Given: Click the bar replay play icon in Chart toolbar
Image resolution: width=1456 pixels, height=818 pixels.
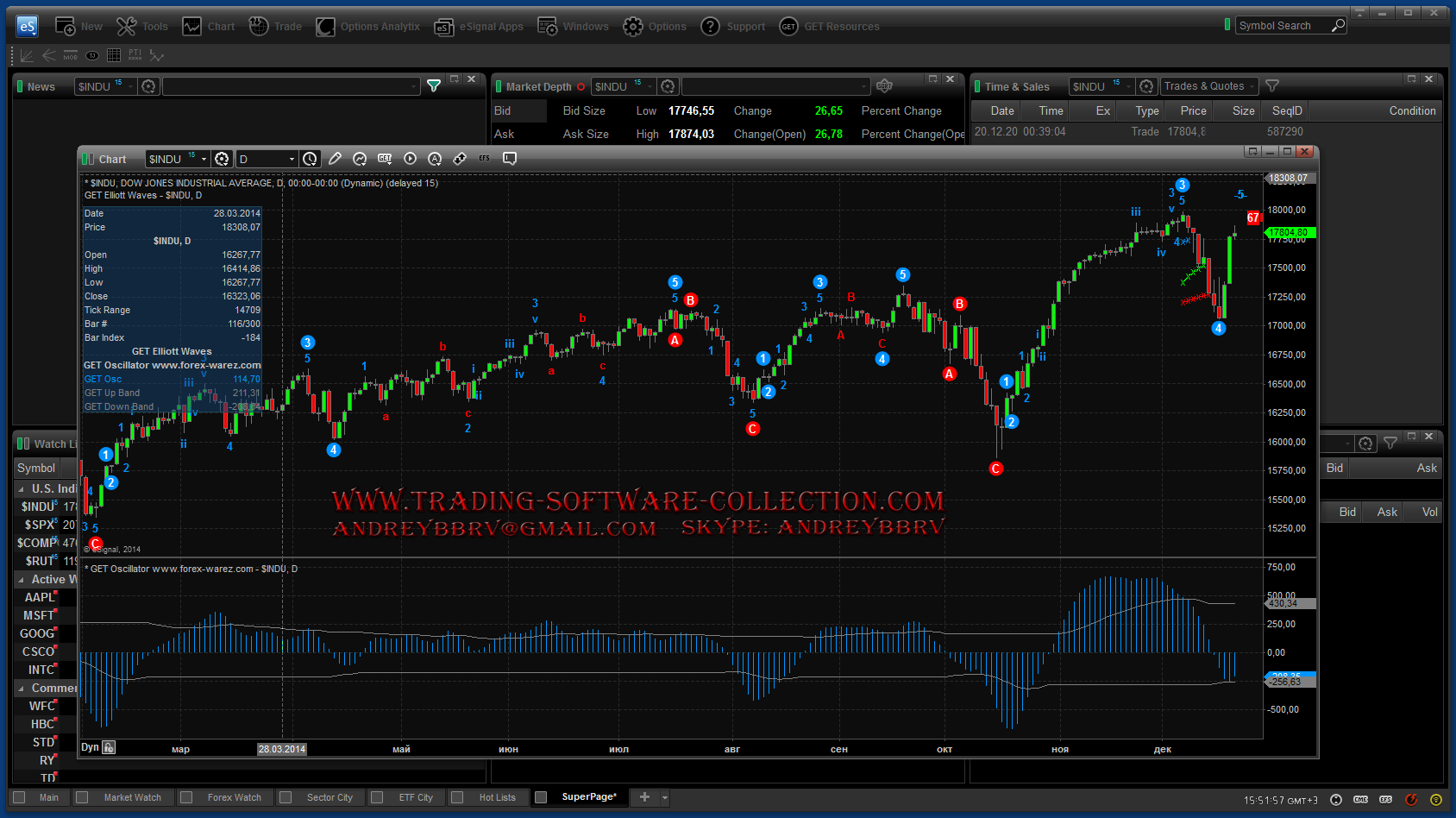Looking at the screenshot, I should 410,159.
